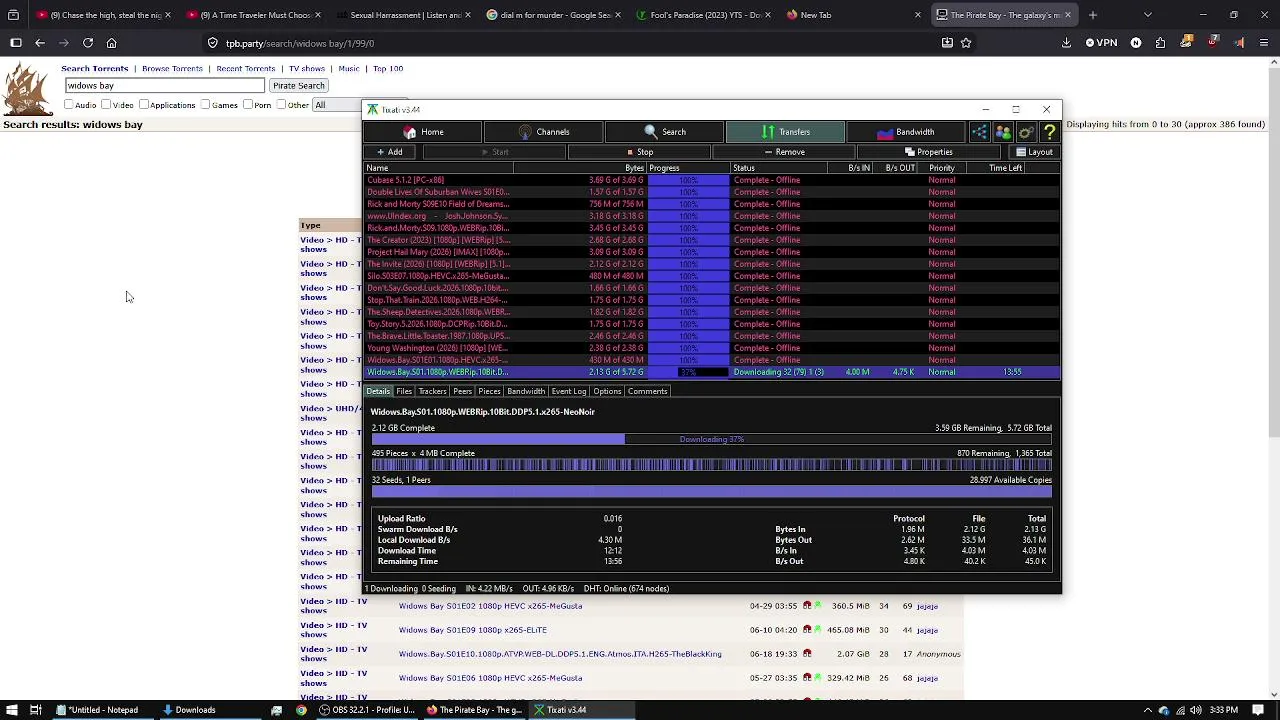
Task: Open the Tixati help question mark
Action: click(x=1049, y=132)
